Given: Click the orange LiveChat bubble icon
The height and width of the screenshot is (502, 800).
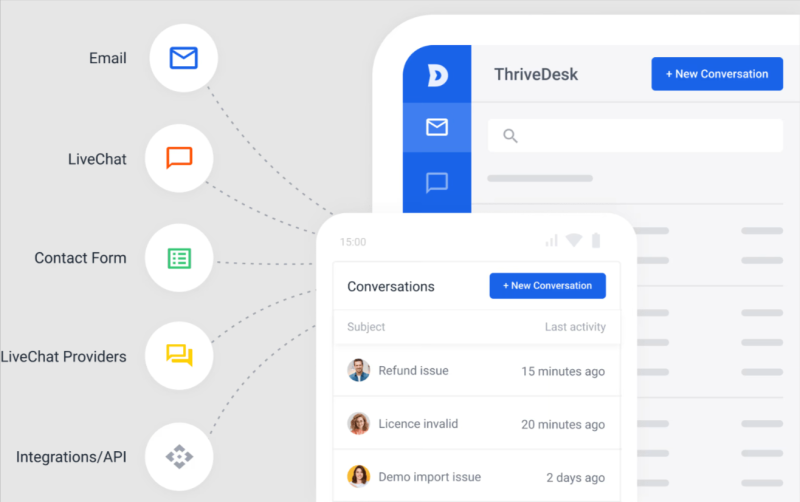Looking at the screenshot, I should (179, 158).
